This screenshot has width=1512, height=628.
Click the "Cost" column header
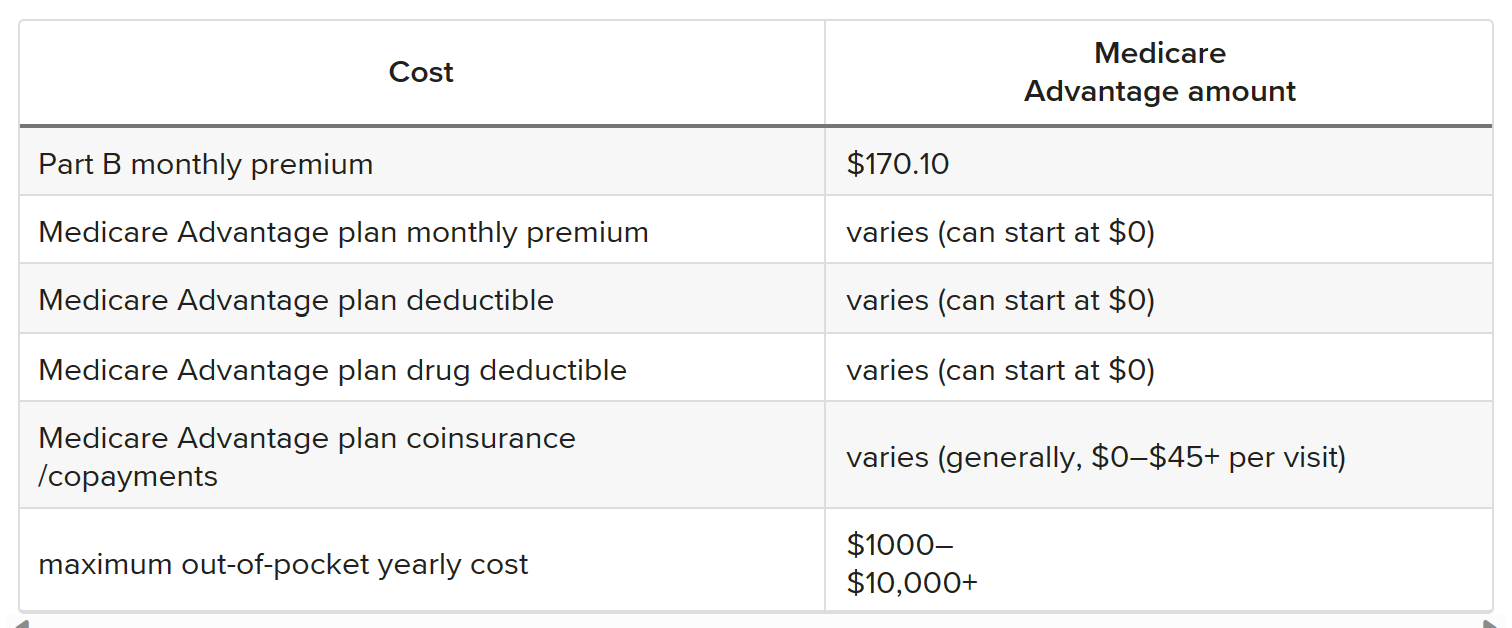[421, 72]
